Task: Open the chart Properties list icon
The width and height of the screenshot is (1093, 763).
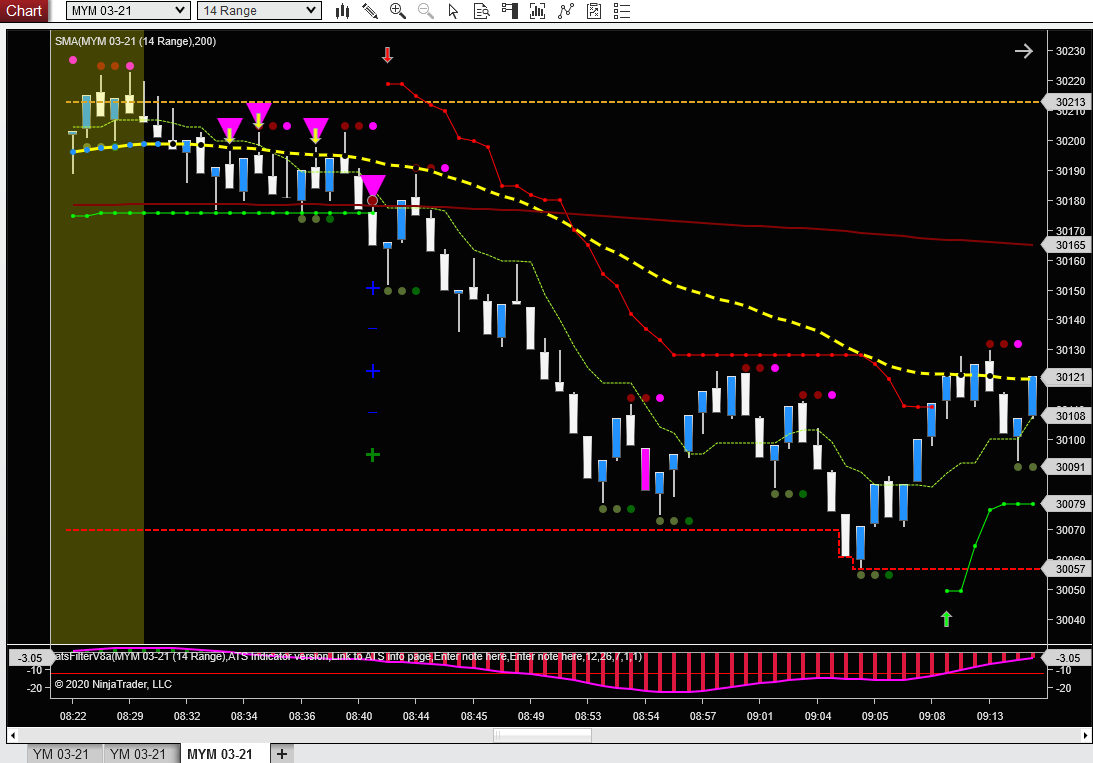Action: click(x=622, y=11)
